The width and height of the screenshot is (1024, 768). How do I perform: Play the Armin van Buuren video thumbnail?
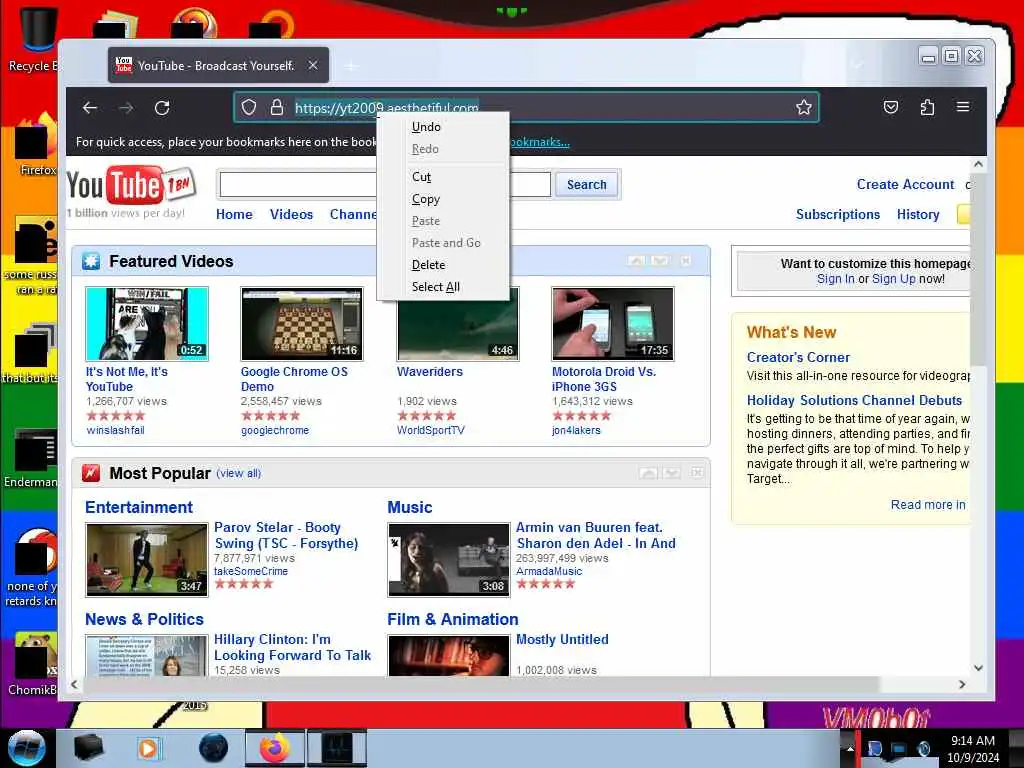click(x=449, y=560)
